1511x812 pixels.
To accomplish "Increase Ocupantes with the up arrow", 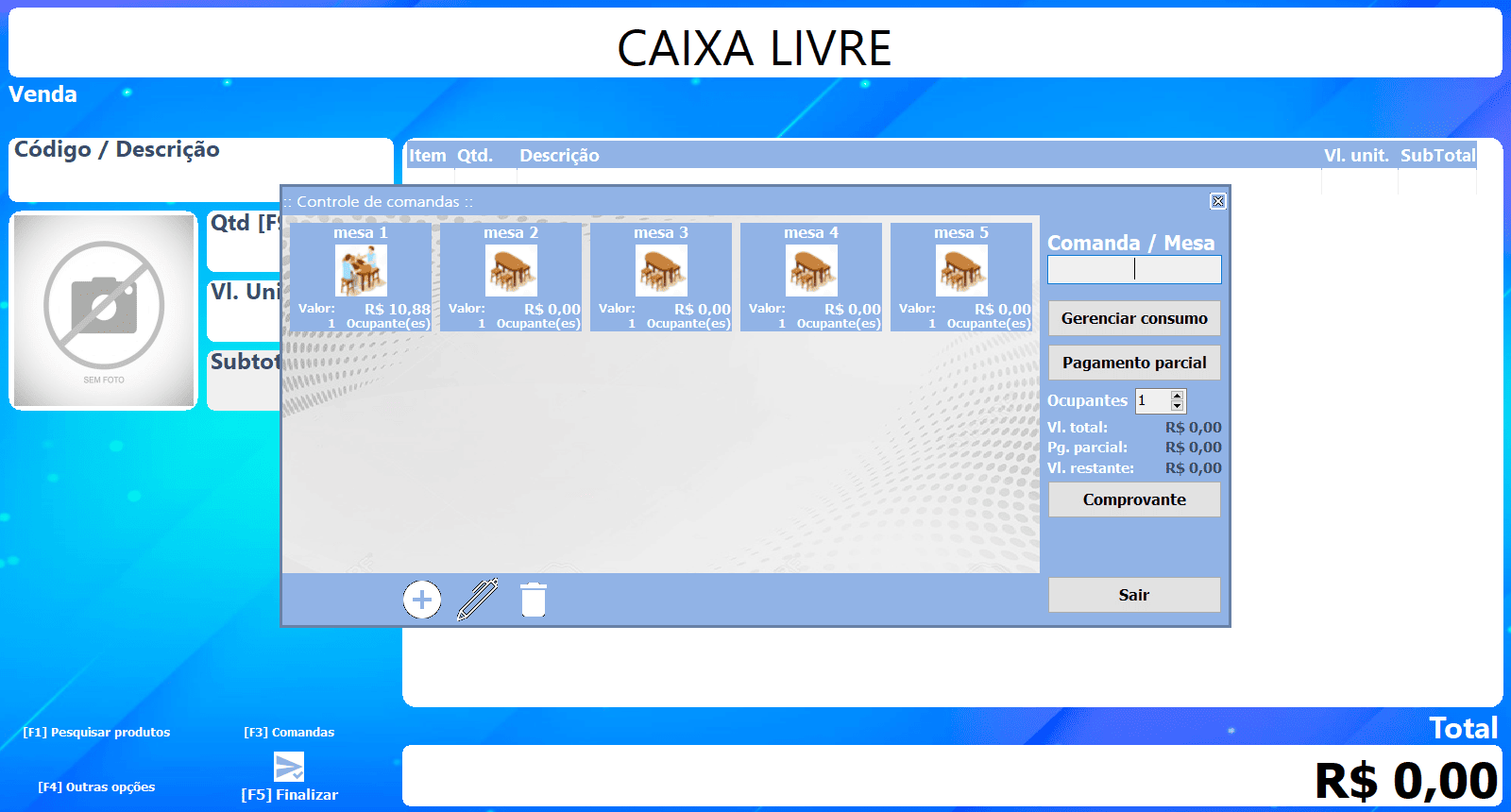I will [1177, 396].
